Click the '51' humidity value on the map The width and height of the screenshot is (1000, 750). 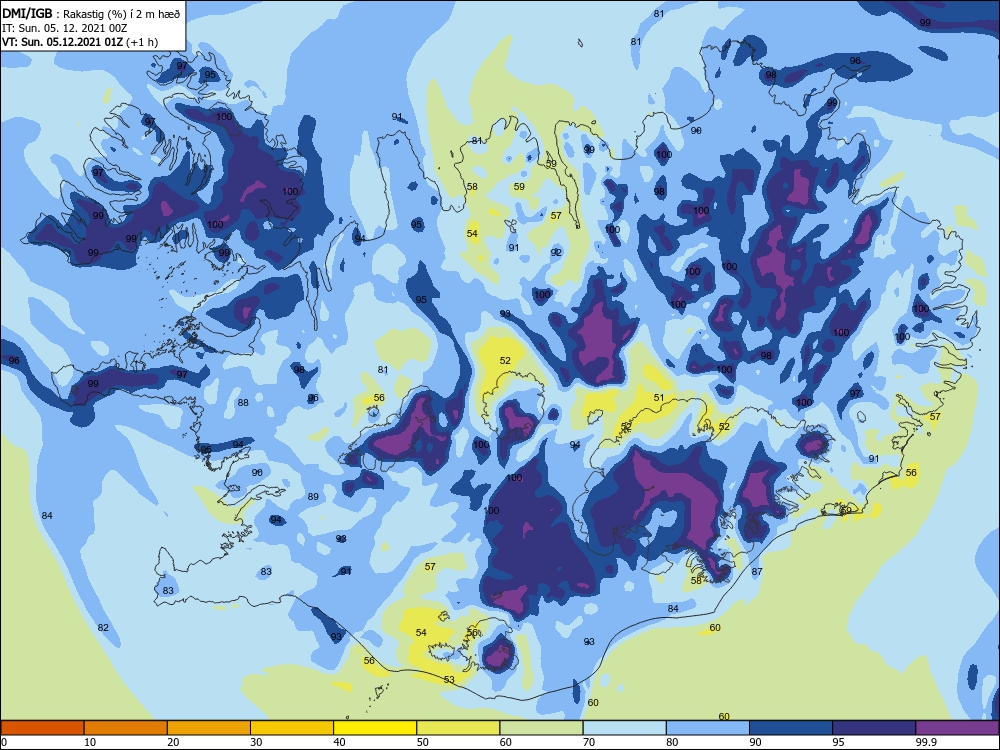(x=659, y=397)
